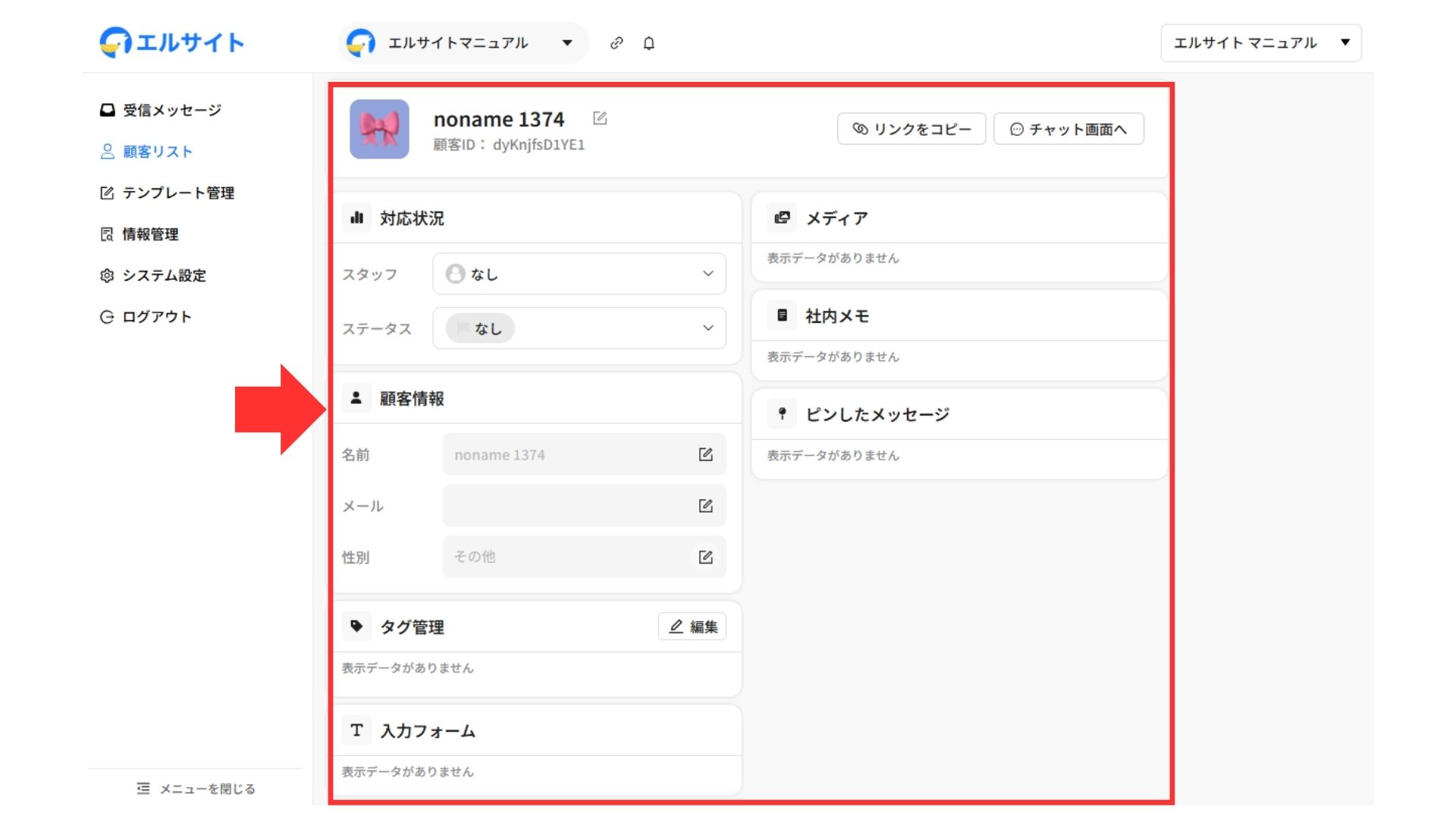This screenshot has height=819, width=1456.
Task: Click the 社内メモ note icon
Action: pyautogui.click(x=782, y=315)
